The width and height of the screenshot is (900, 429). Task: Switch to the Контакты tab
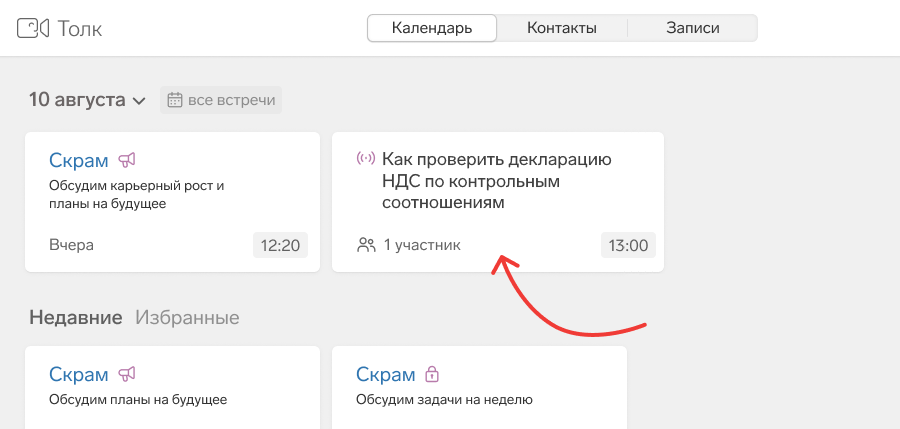click(x=562, y=28)
